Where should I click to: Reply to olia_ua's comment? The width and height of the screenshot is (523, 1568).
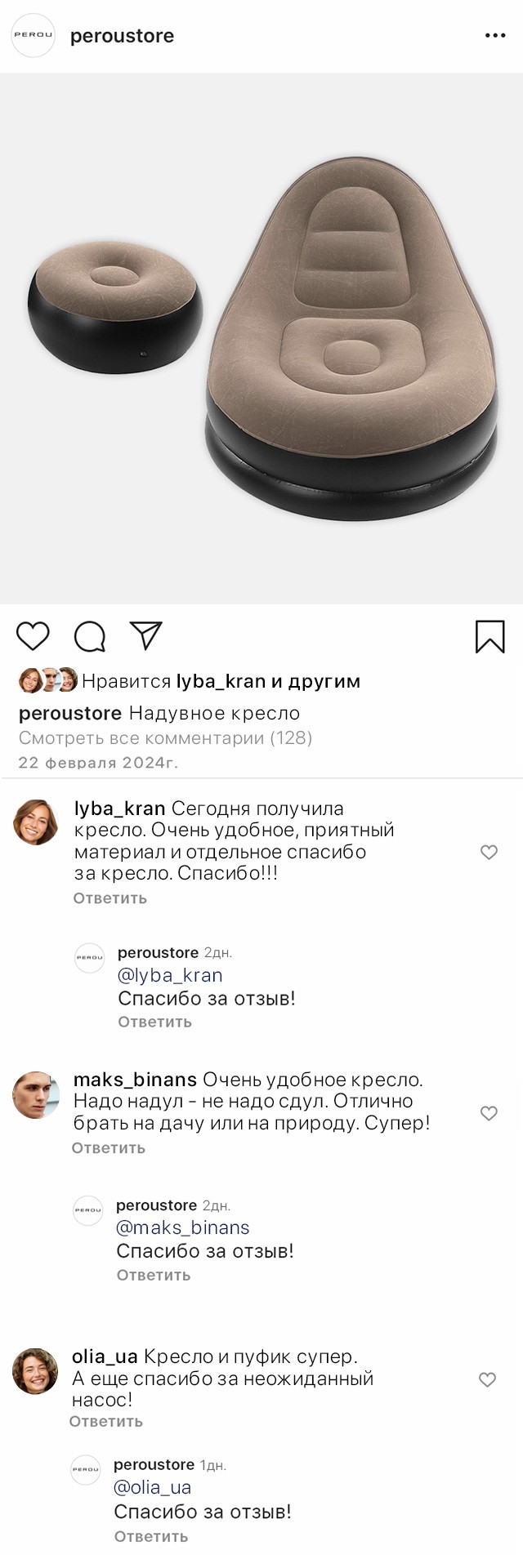click(106, 1422)
